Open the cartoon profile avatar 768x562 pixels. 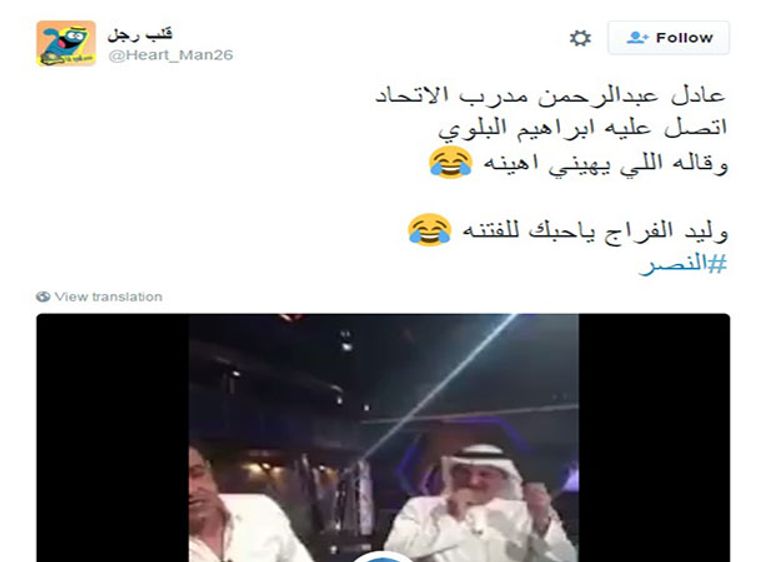[66, 43]
